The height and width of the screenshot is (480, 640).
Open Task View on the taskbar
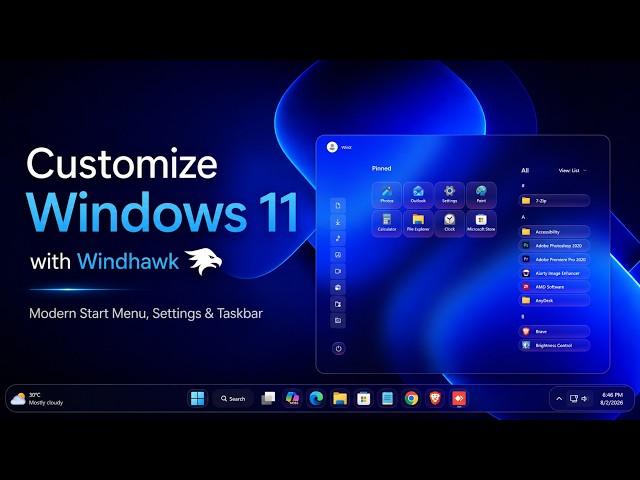[268, 398]
